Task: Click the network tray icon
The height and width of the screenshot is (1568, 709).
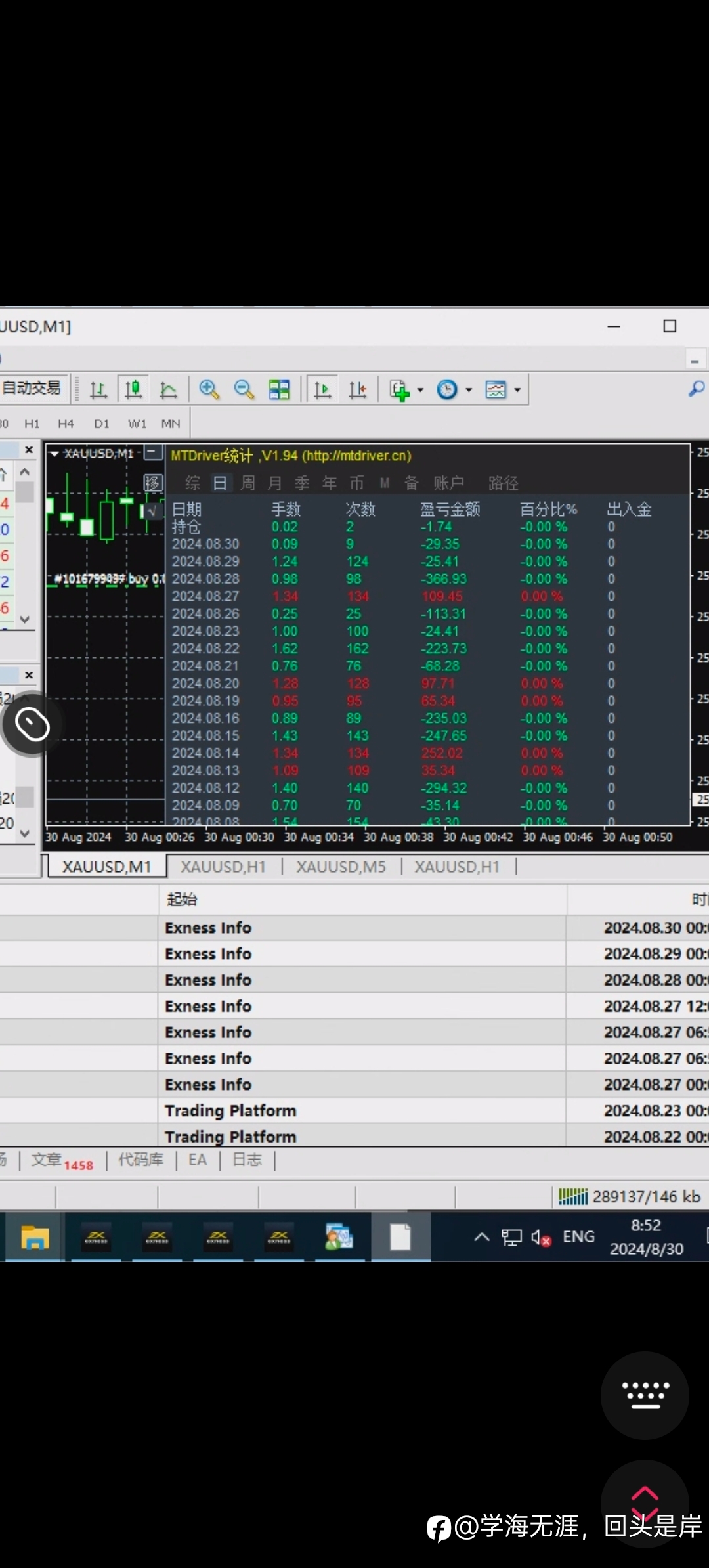Action: 511,1237
